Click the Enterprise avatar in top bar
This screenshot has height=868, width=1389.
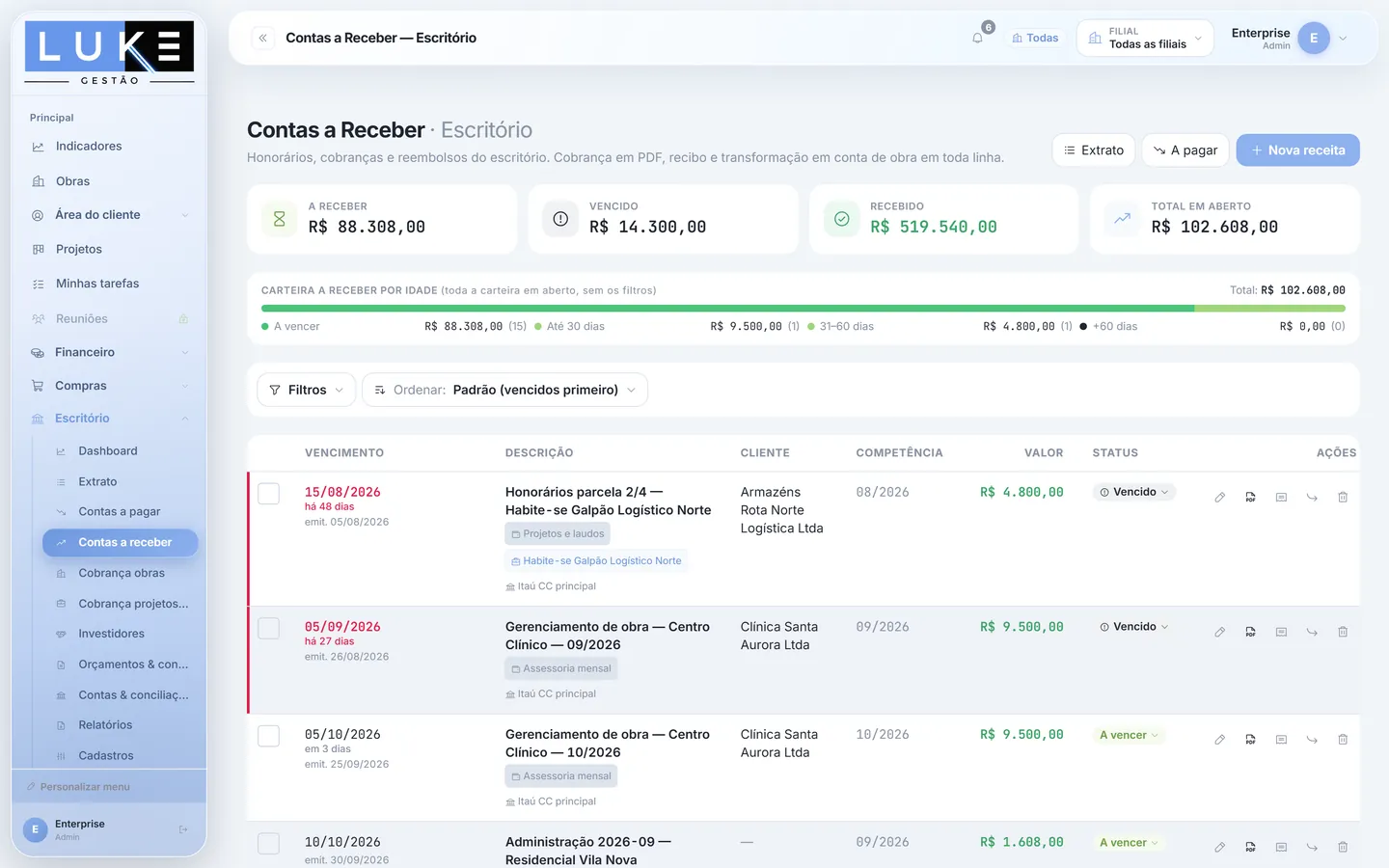point(1314,39)
